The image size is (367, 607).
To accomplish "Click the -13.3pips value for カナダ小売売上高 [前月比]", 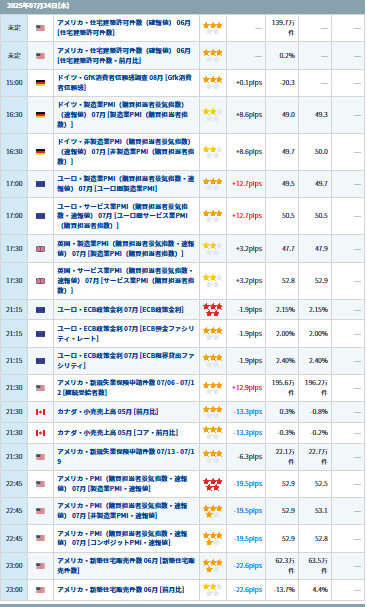I will 248,412.
